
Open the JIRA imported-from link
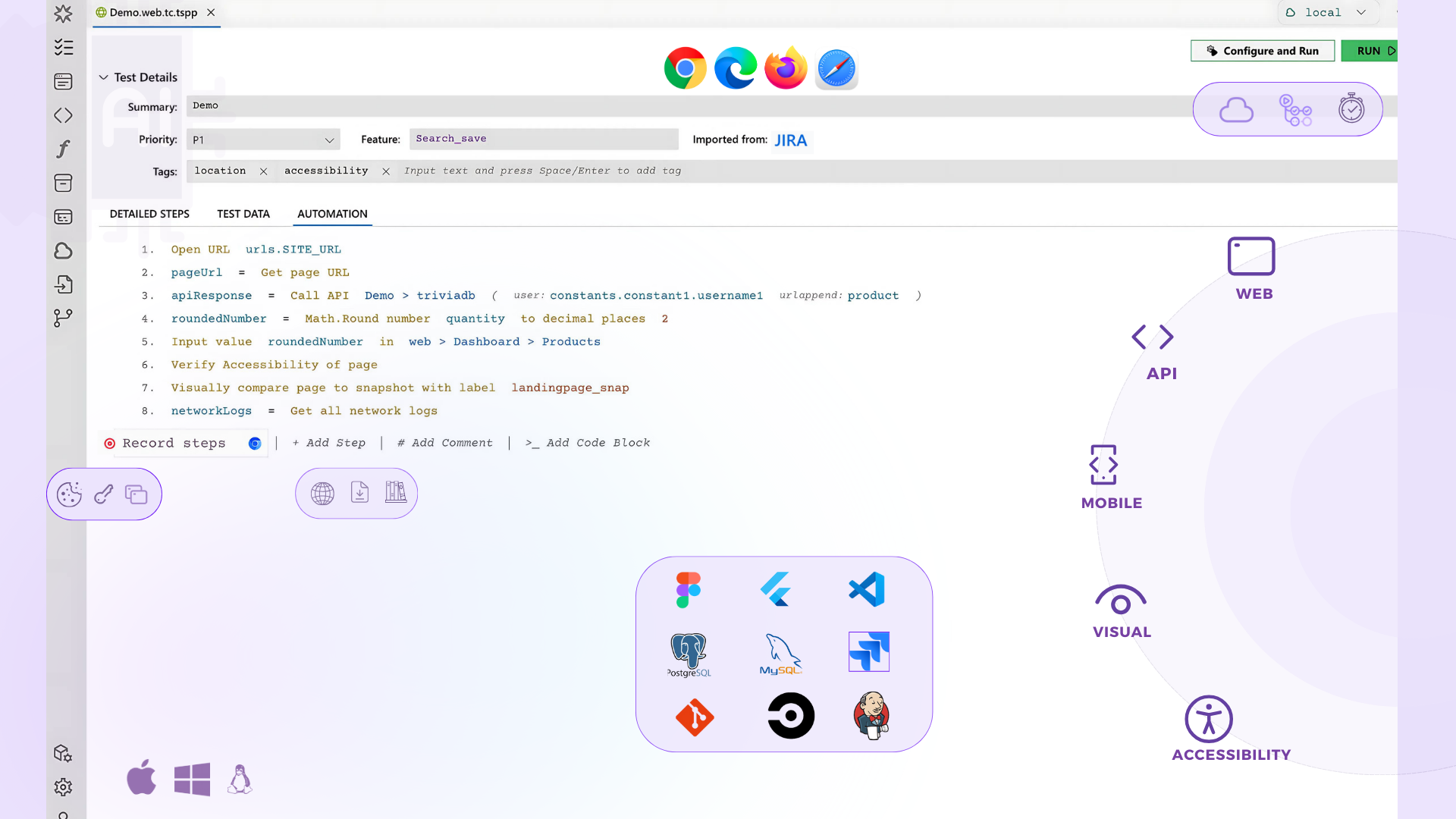(791, 140)
